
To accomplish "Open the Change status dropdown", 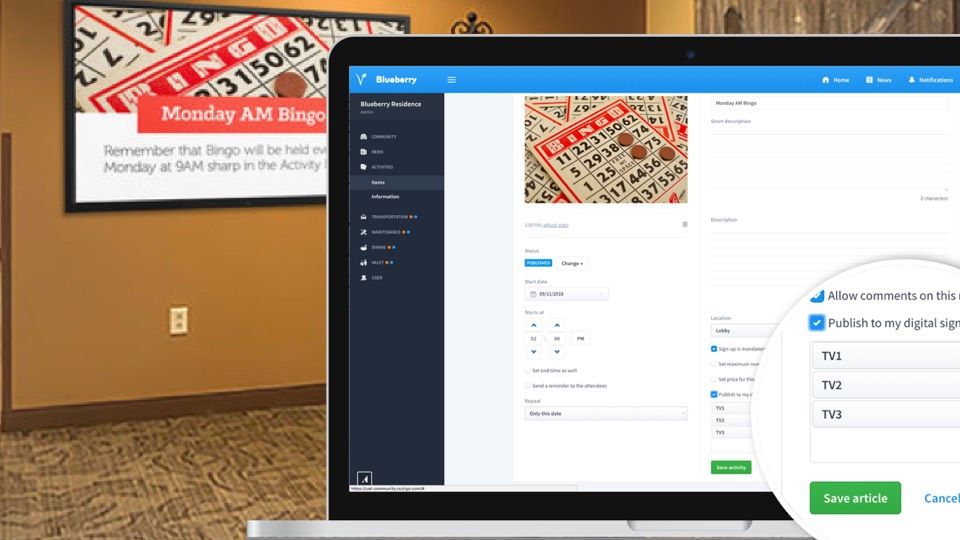I will click(x=572, y=263).
